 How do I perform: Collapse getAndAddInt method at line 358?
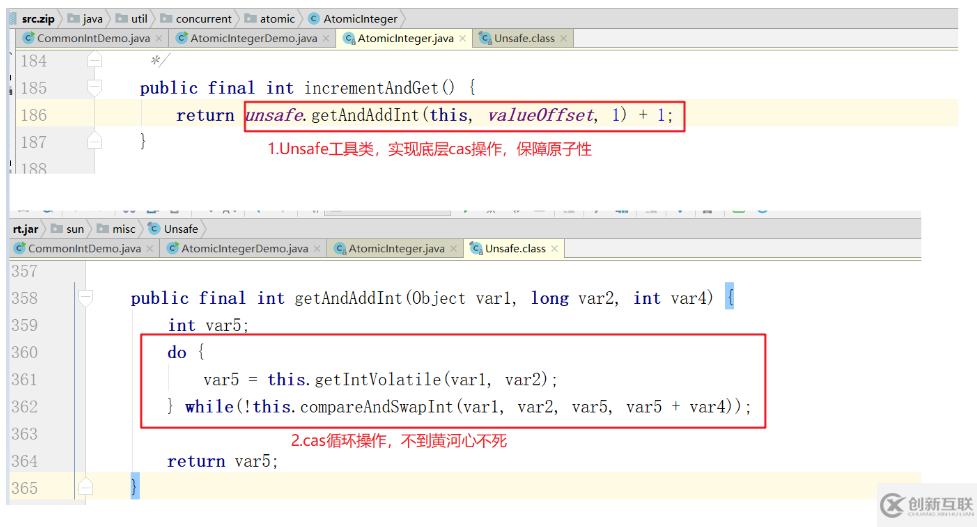85,298
